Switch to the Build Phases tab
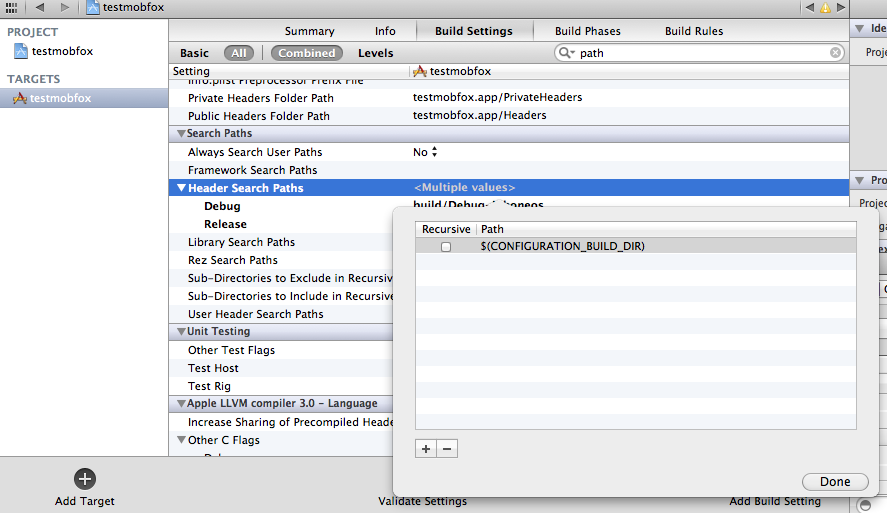Screen dimensions: 887x513 coord(588,31)
